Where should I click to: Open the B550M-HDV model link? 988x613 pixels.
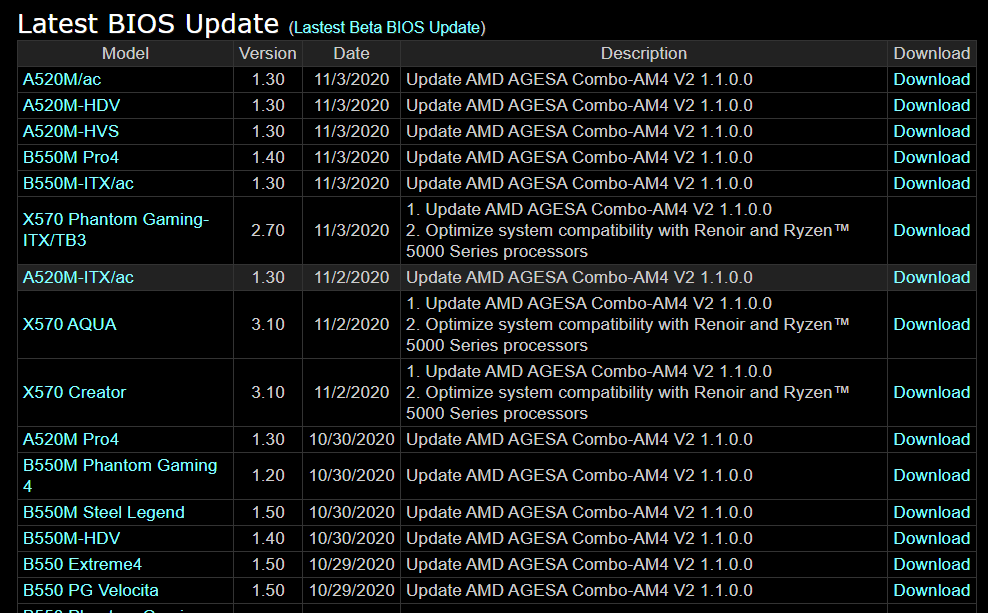tap(71, 538)
